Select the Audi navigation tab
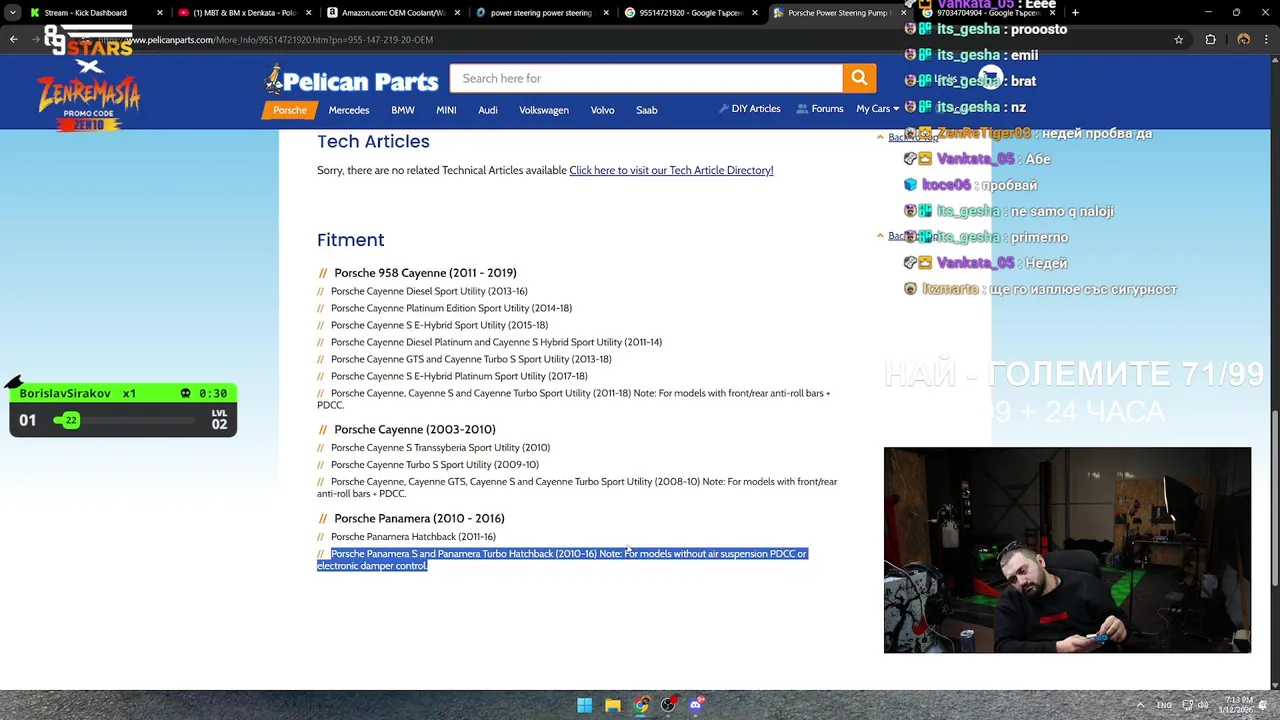Image resolution: width=1280 pixels, height=720 pixels. 488,110
